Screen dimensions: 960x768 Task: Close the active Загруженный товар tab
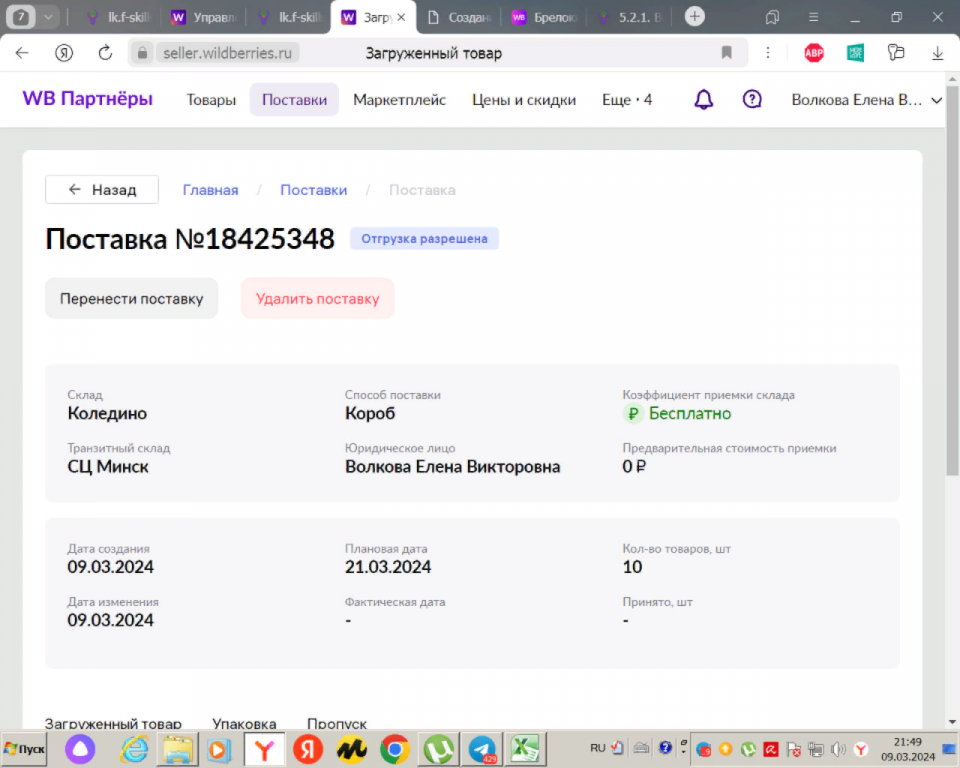[401, 17]
